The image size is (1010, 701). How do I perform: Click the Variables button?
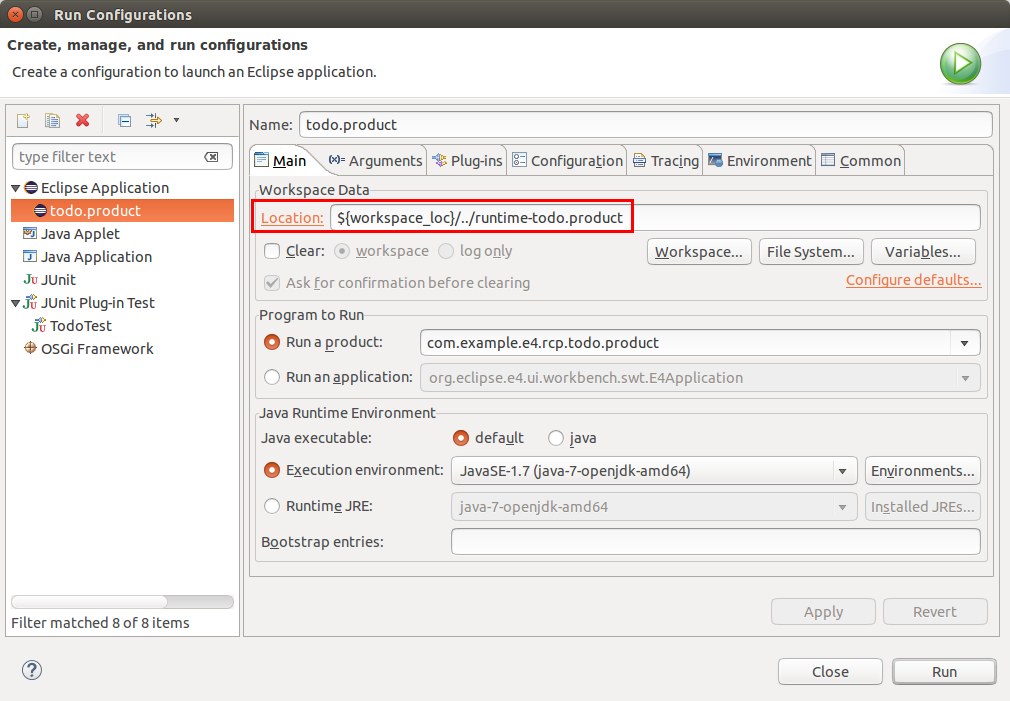922,251
